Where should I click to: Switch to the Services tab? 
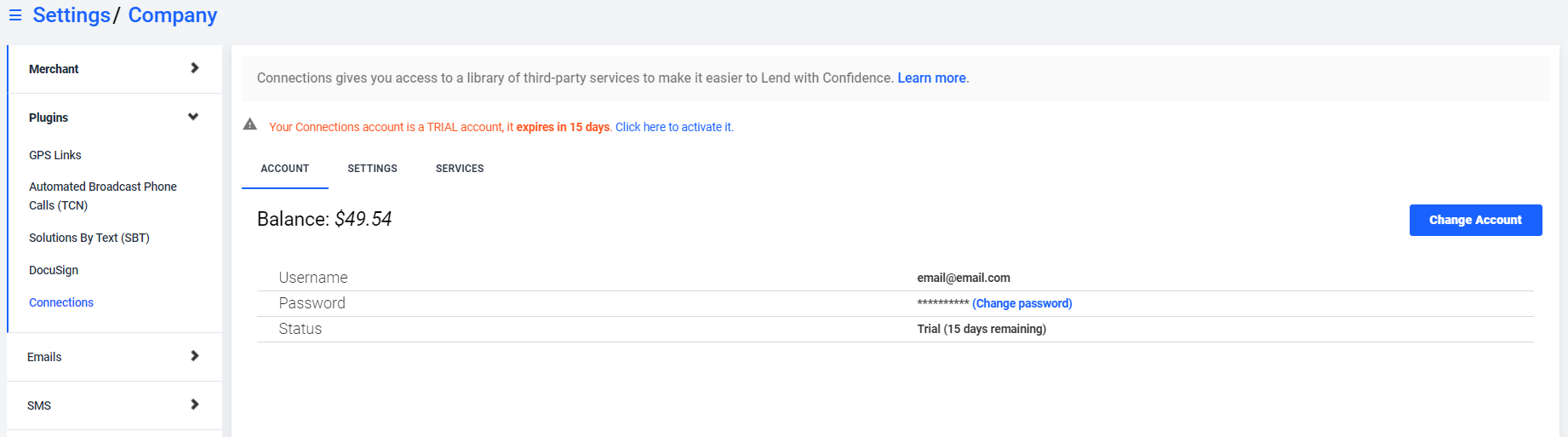pos(460,169)
